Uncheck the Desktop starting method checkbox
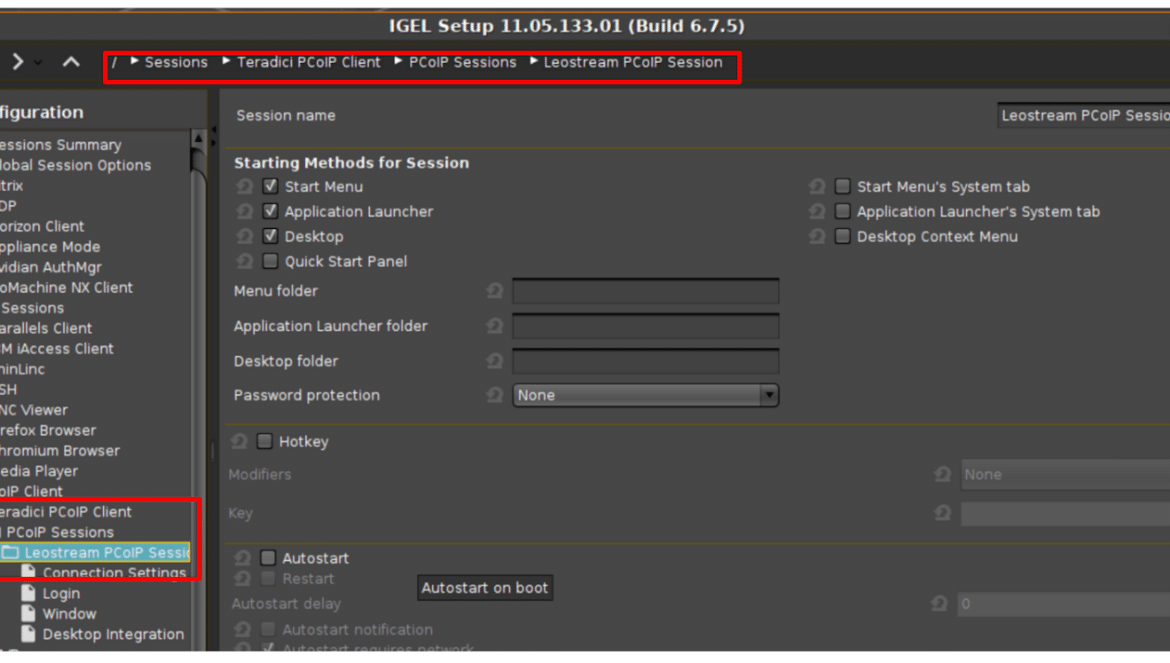 [270, 236]
